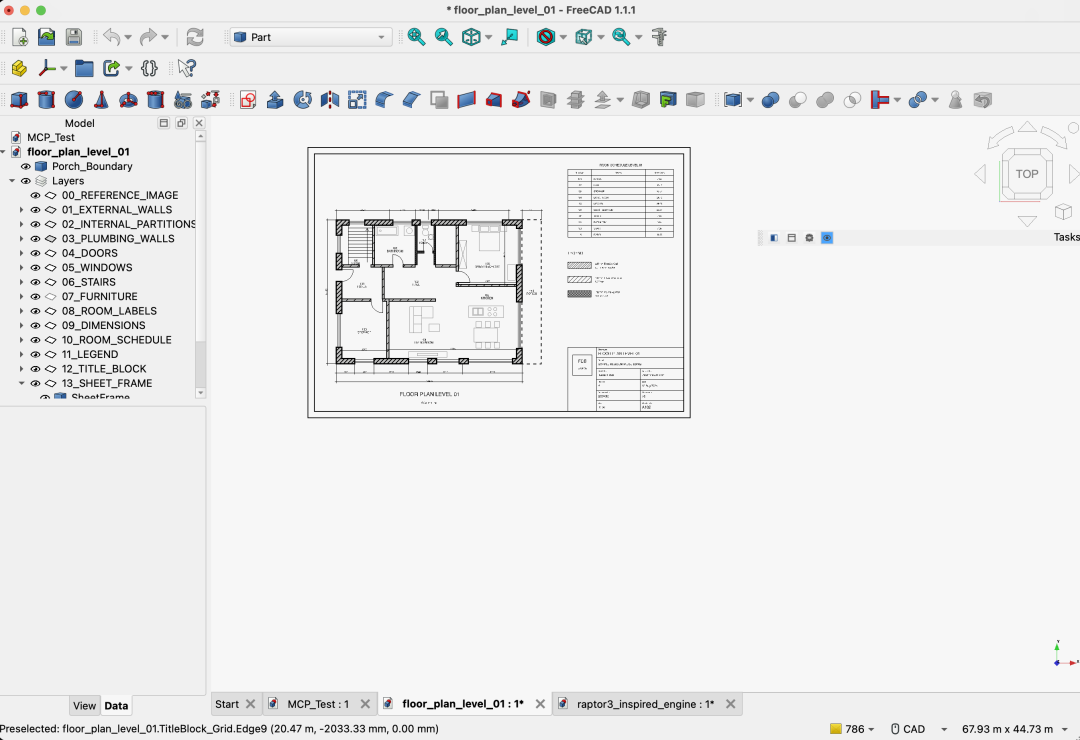Select the Boolean union icon

[x=825, y=100]
